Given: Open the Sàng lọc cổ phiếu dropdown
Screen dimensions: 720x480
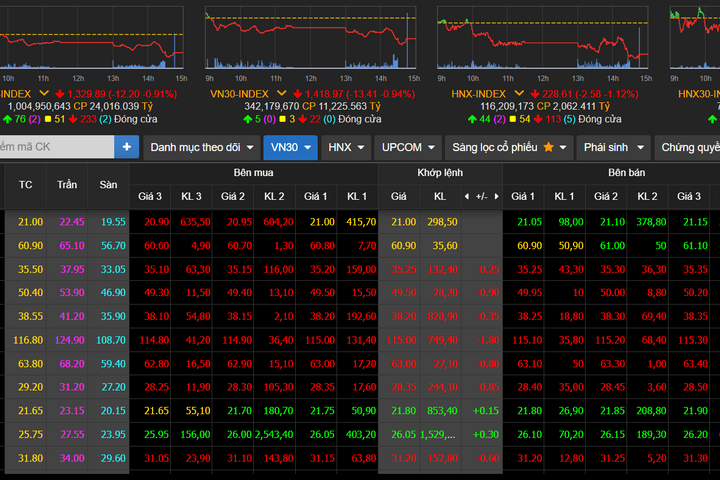Looking at the screenshot, I should click(509, 147).
